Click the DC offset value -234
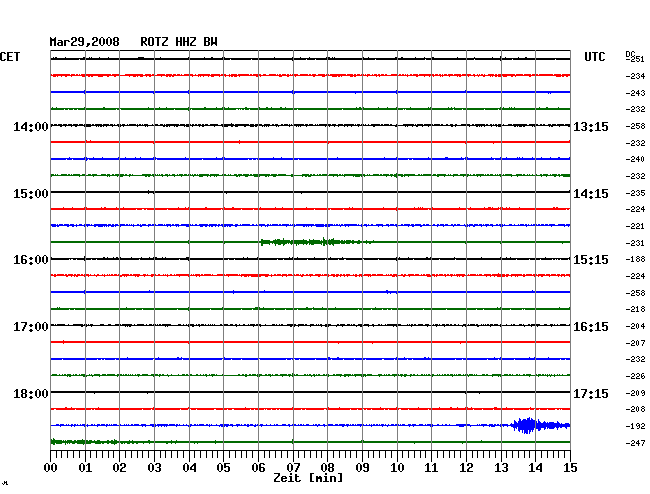The image size is (650, 494). [635, 76]
